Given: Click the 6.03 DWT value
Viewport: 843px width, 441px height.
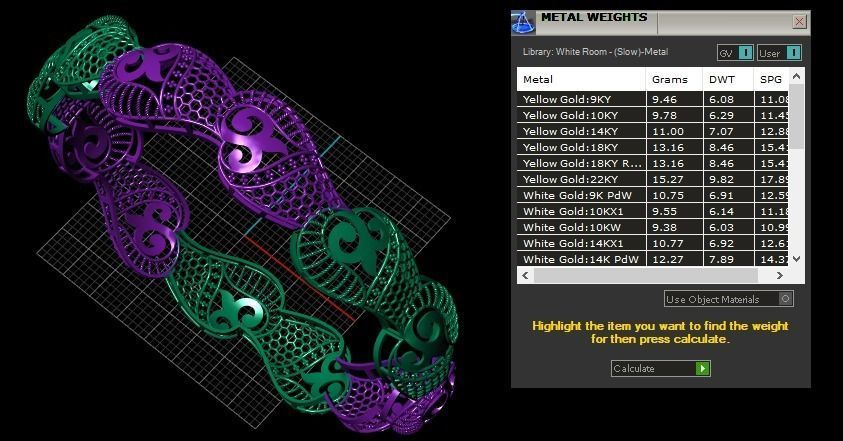Looking at the screenshot, I should coord(721,227).
